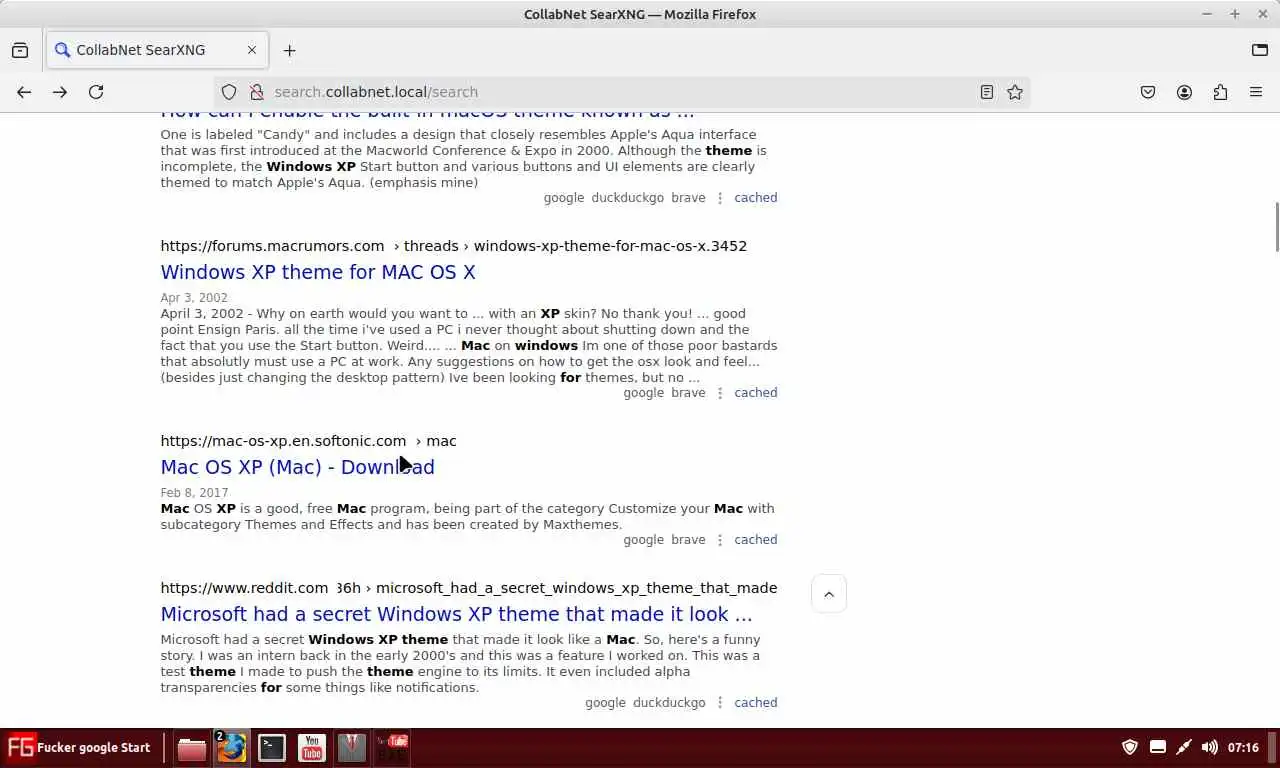
Task: Open the suit-and-tie app icon in taskbar
Action: tap(351, 748)
